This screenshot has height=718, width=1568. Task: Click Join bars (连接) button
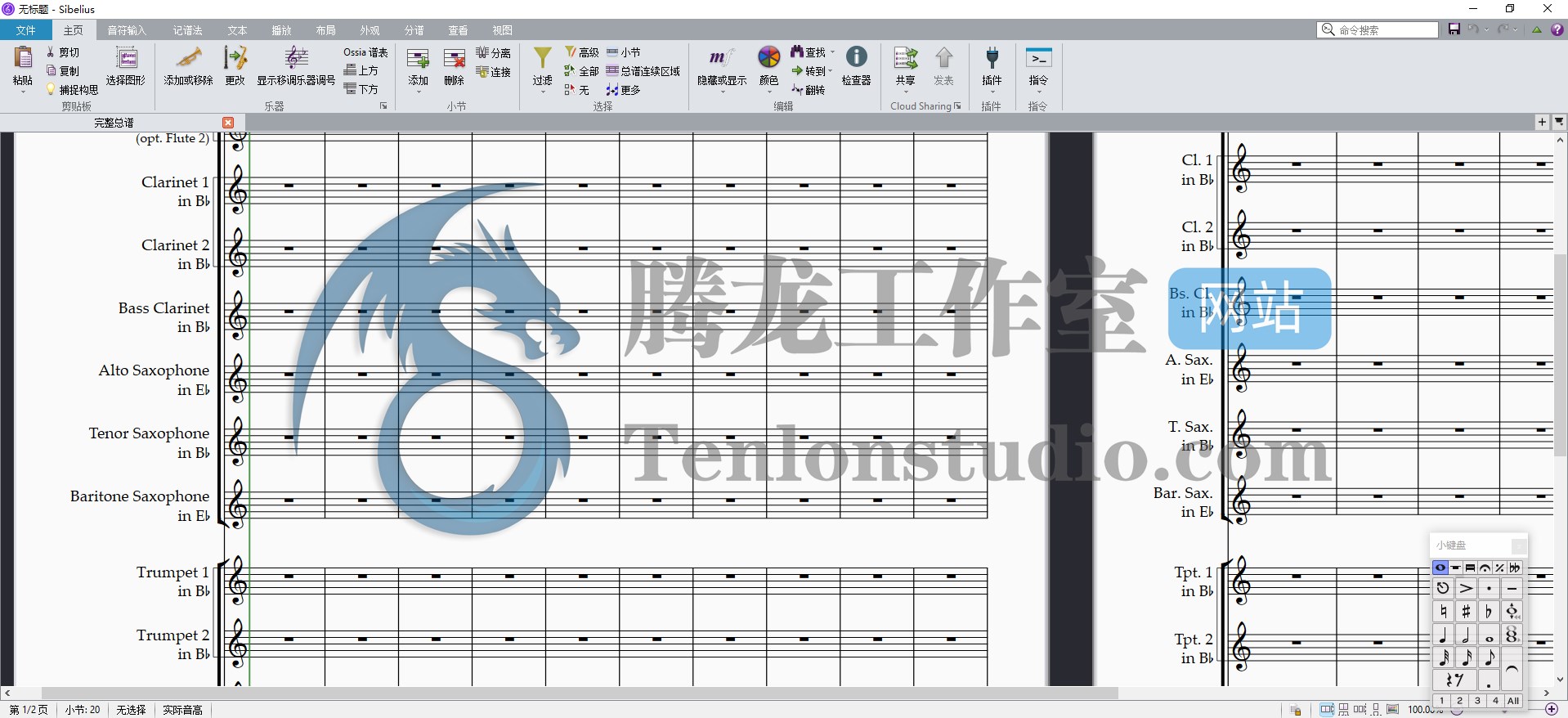click(493, 72)
